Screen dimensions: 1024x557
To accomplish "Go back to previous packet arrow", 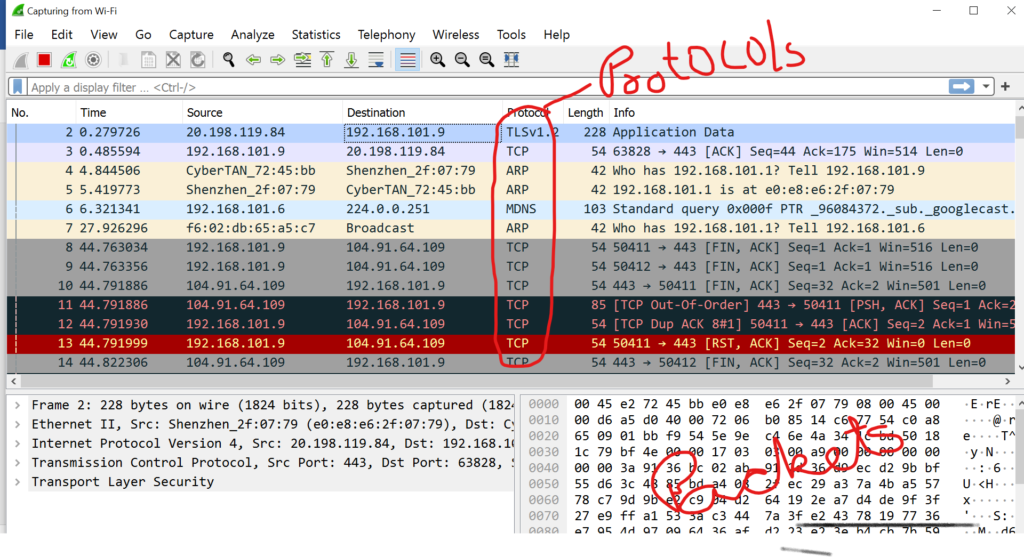I will [x=253, y=60].
